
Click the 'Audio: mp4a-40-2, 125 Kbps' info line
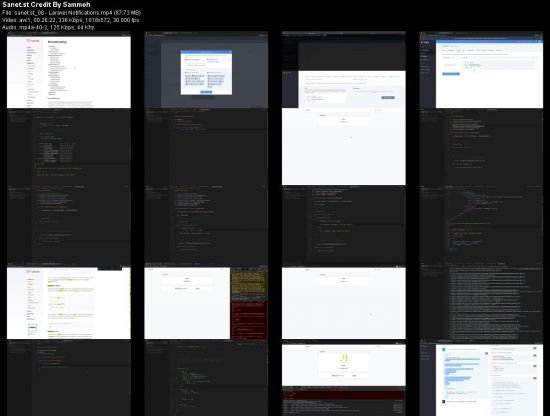[48, 27]
